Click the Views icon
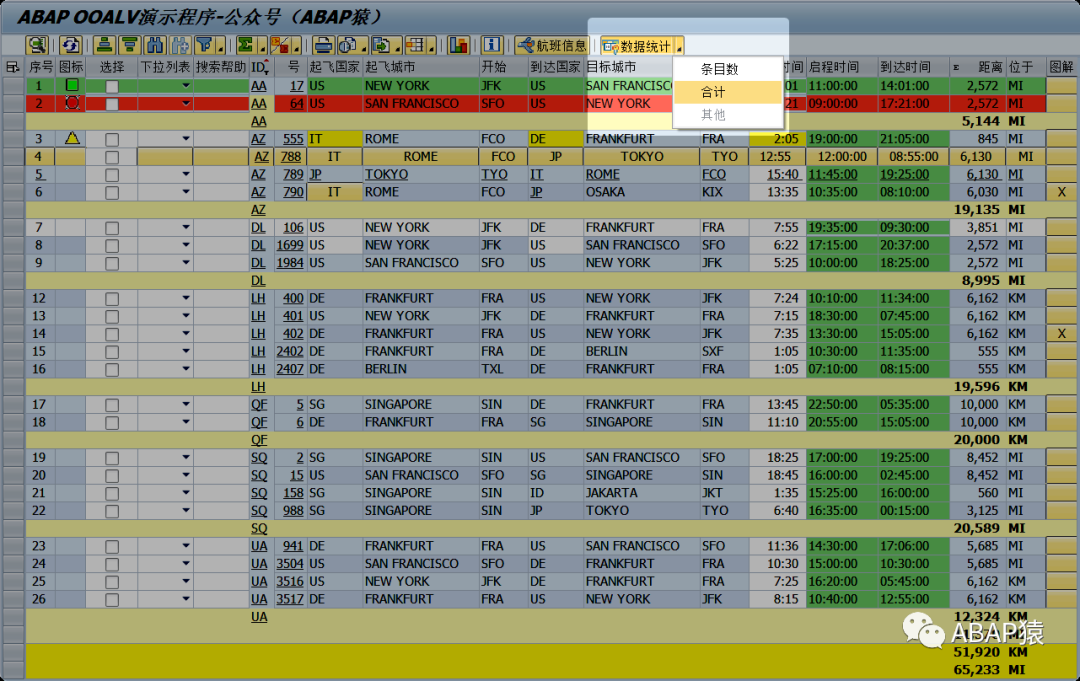Viewport: 1080px width, 681px height. [x=348, y=45]
